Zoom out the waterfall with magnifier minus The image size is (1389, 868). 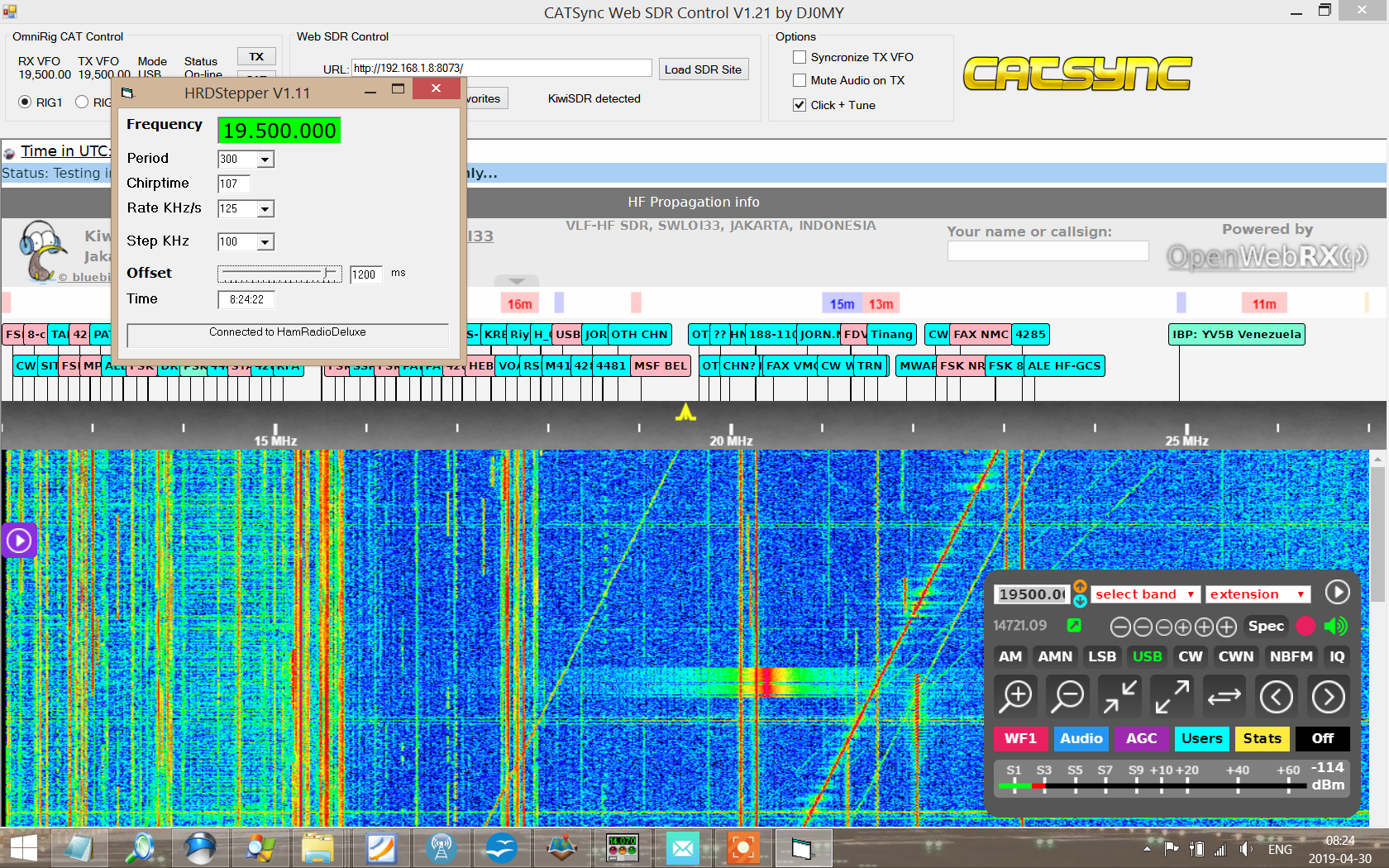coord(1068,697)
